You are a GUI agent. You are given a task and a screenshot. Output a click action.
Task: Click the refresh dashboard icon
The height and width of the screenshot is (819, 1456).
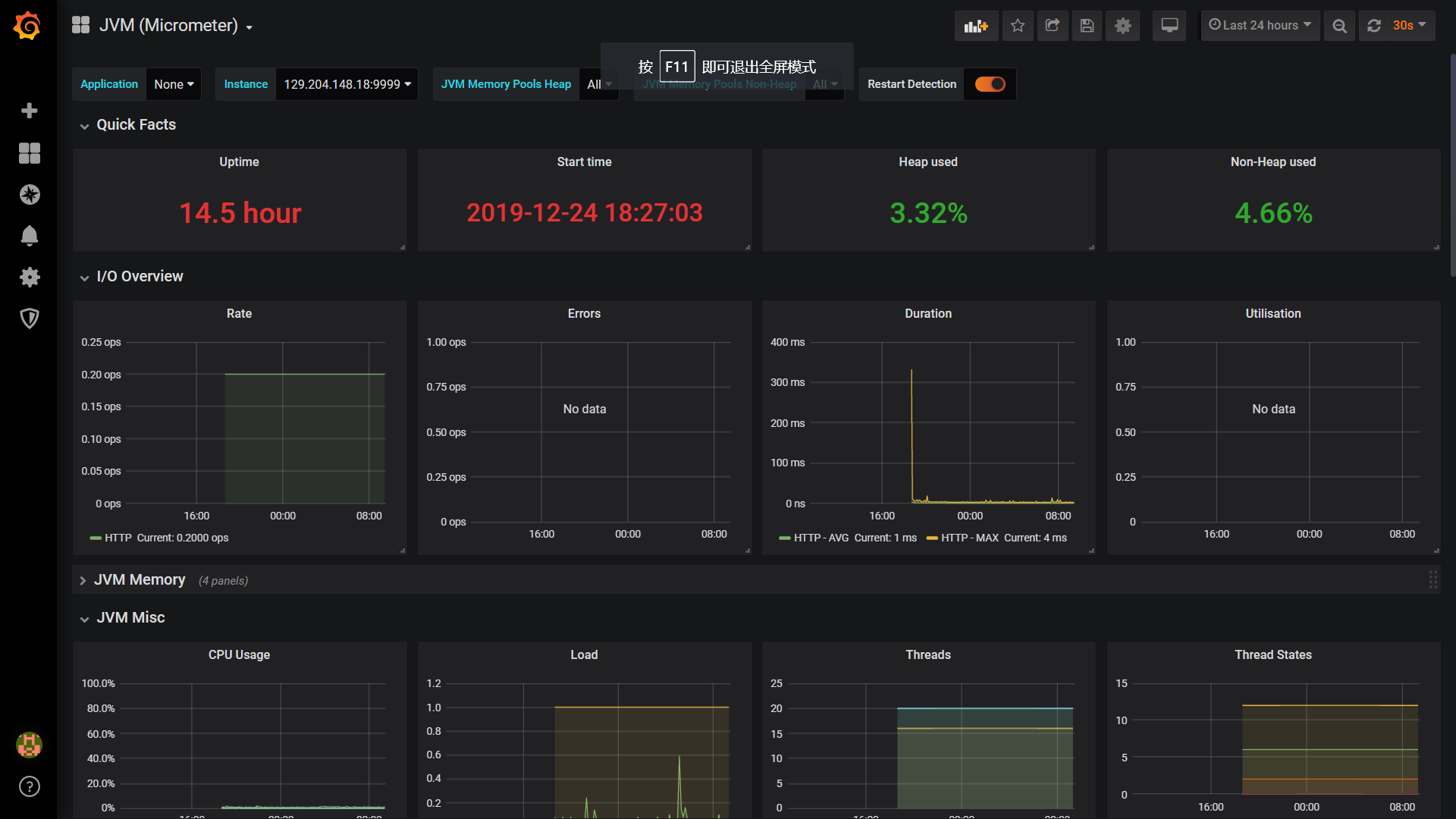tap(1373, 26)
